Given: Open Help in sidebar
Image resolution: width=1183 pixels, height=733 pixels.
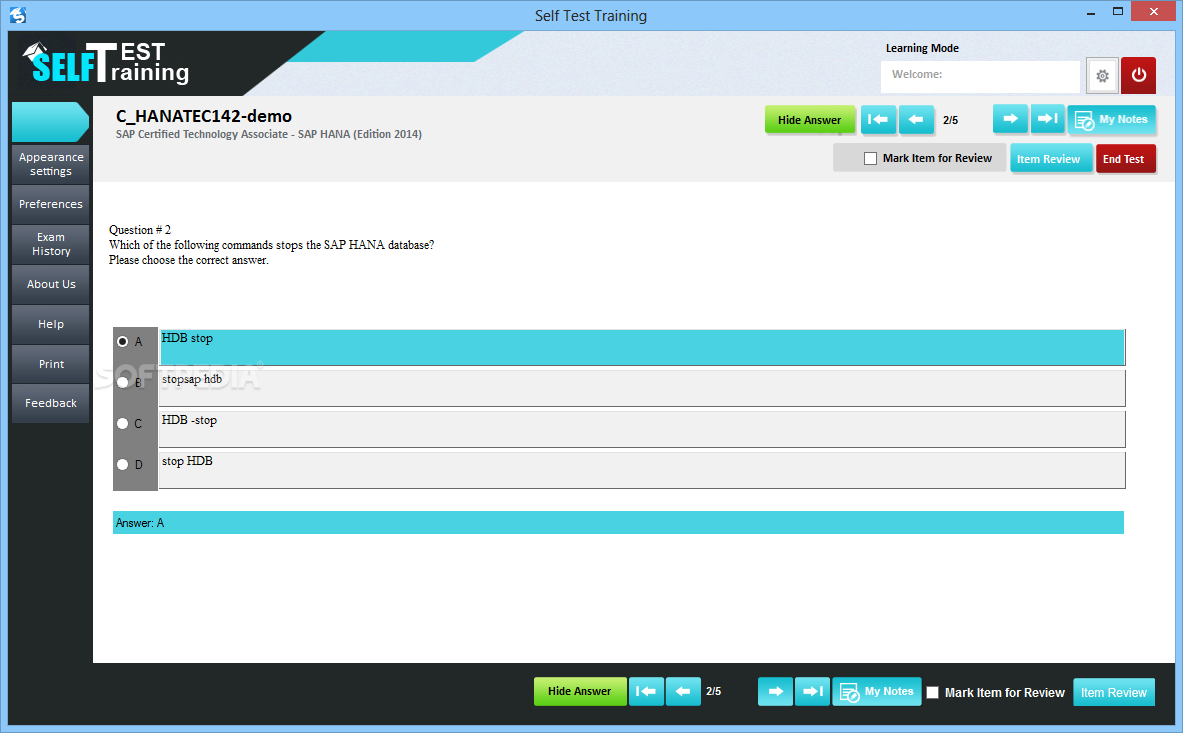Looking at the screenshot, I should pos(51,324).
